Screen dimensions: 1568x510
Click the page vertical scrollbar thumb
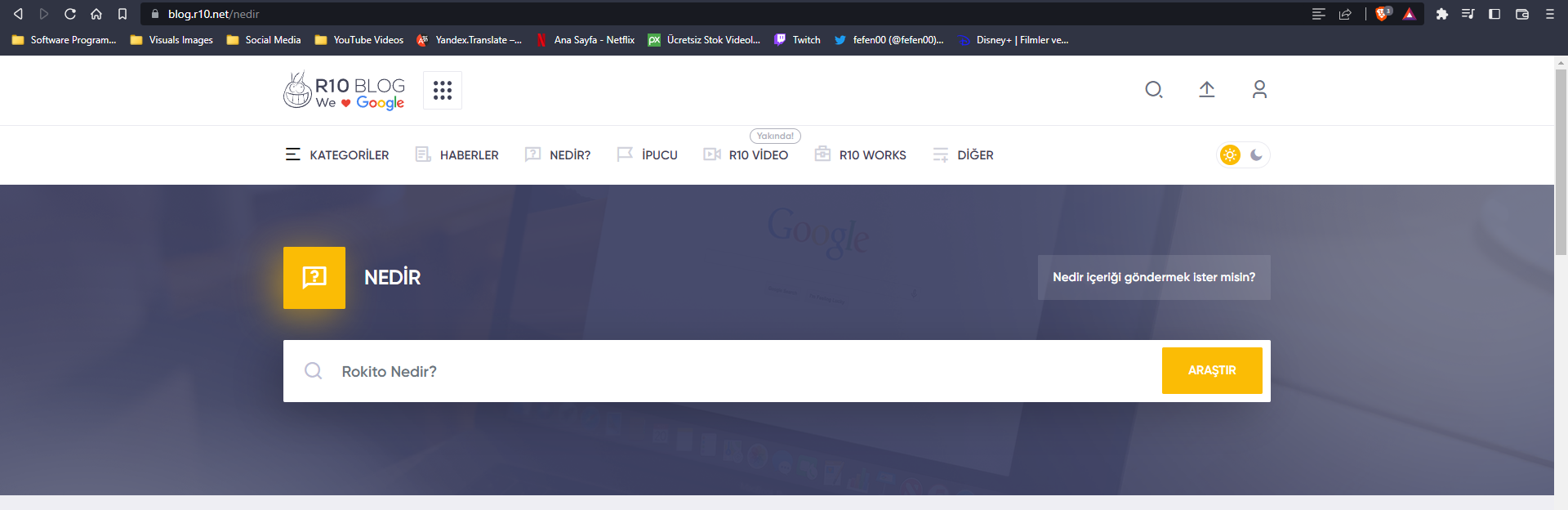[x=1561, y=162]
